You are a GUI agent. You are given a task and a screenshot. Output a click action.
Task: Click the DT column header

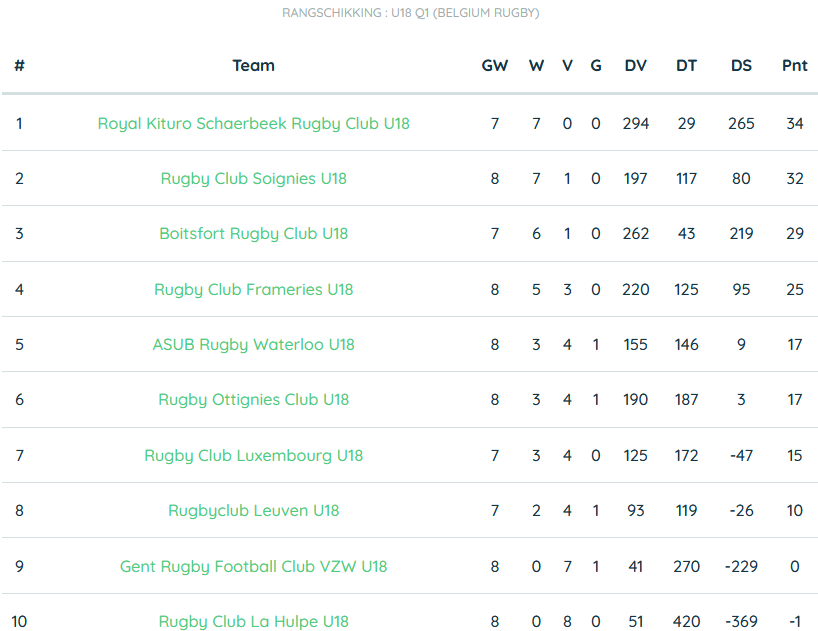coord(686,65)
